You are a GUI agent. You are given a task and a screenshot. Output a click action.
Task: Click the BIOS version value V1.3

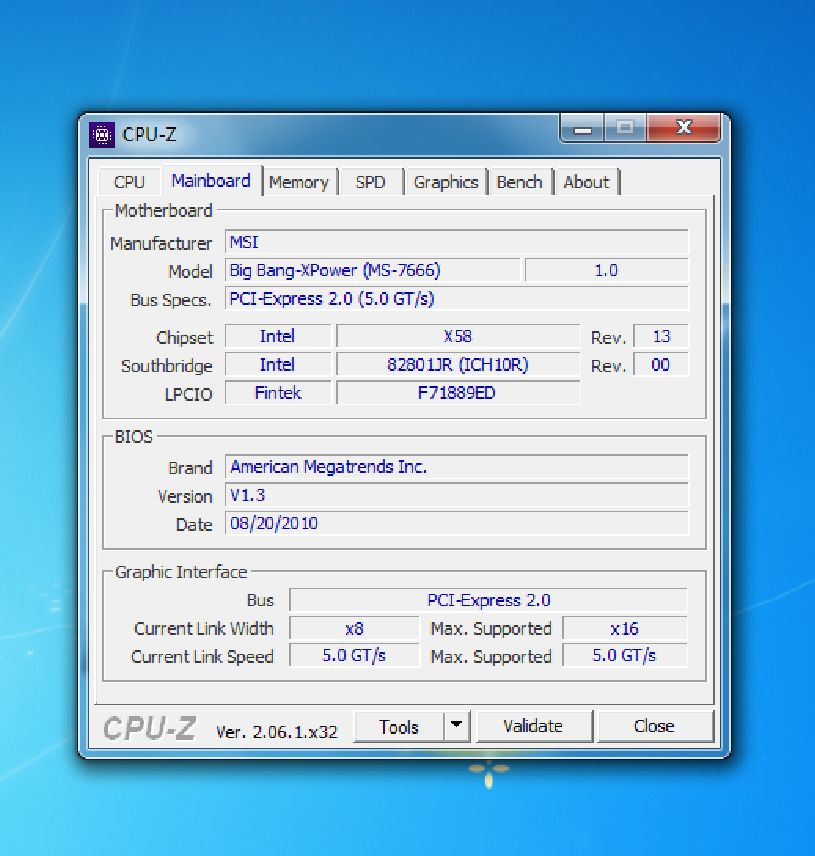click(x=457, y=495)
